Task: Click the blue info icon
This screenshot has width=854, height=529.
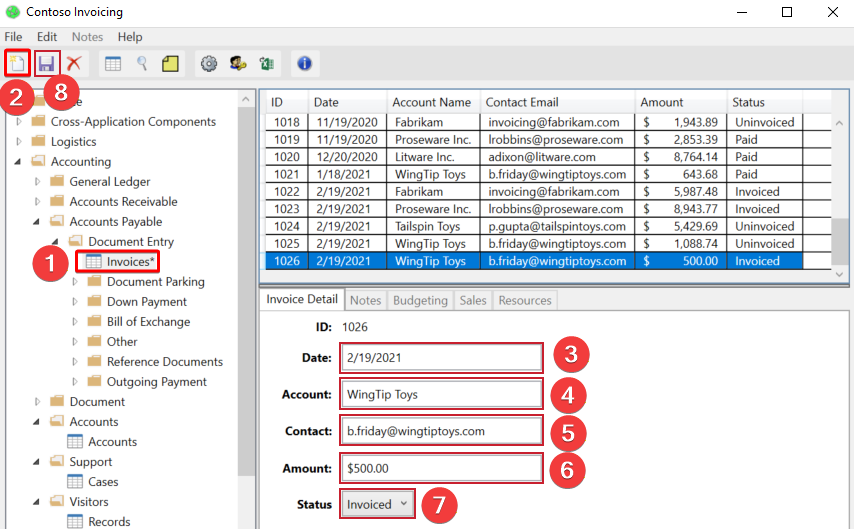Action: 304,63
